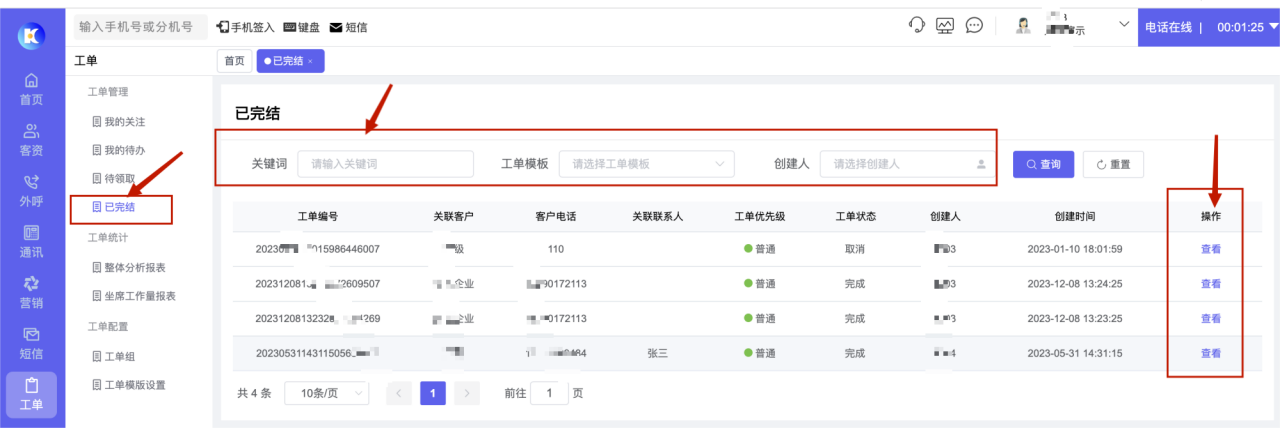Click the 查询 search button
The image size is (1280, 428).
[x=1043, y=164]
